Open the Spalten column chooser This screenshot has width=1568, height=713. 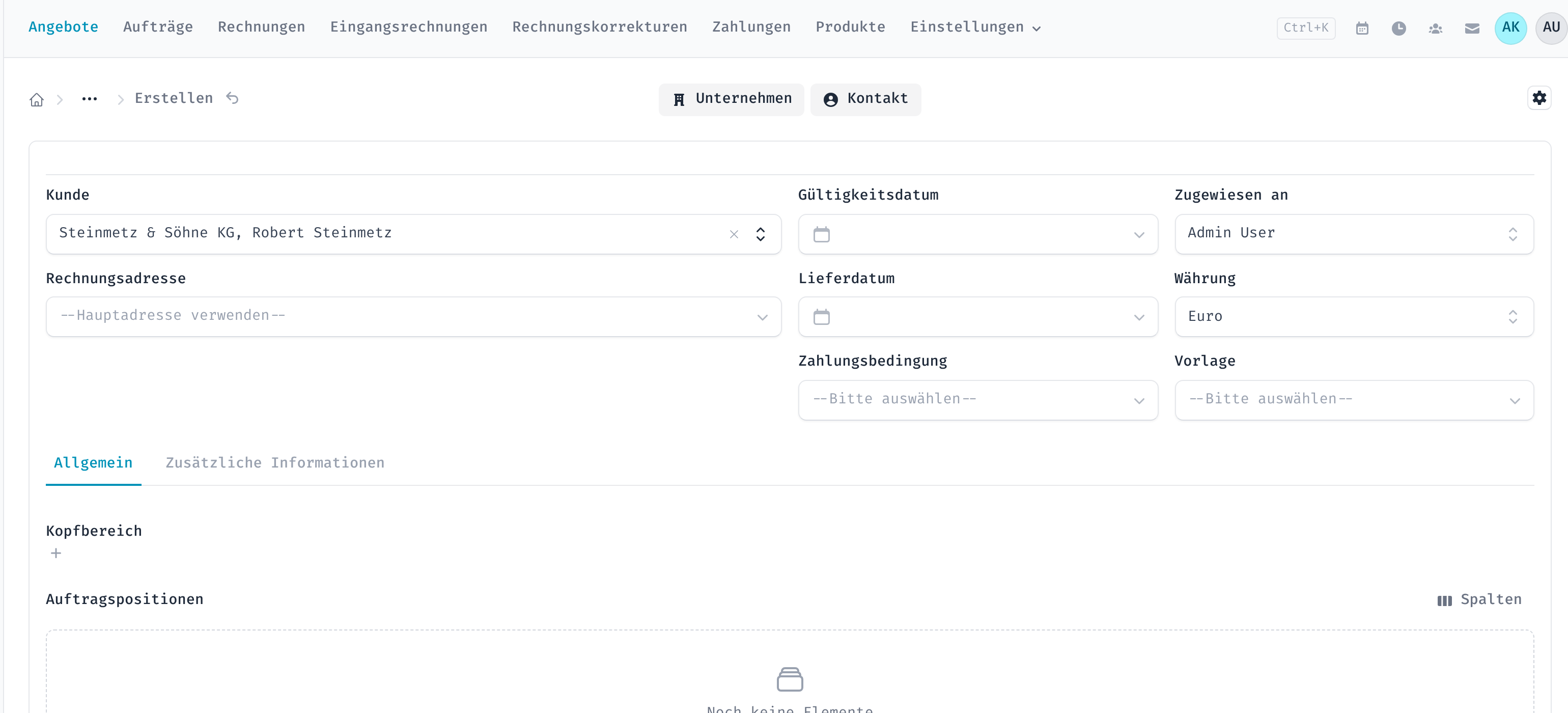1479,600
